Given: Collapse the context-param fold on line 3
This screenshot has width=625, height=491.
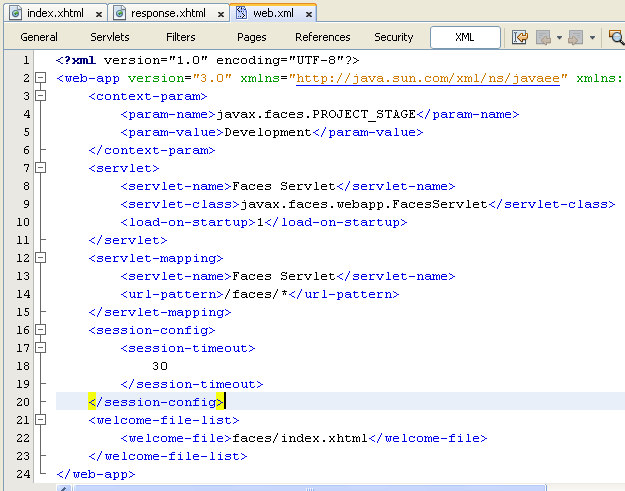Looking at the screenshot, I should (x=40, y=96).
